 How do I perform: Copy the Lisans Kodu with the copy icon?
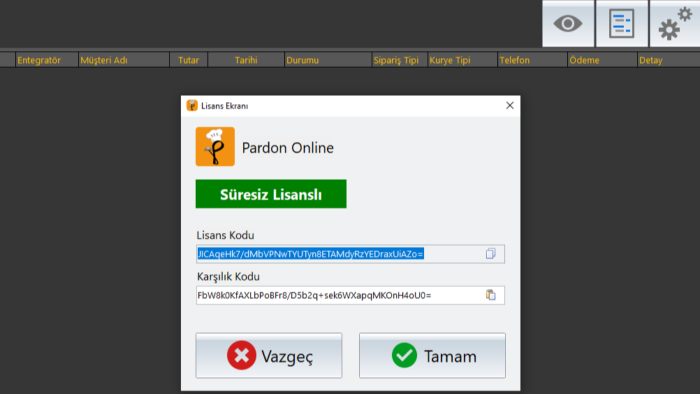(491, 254)
